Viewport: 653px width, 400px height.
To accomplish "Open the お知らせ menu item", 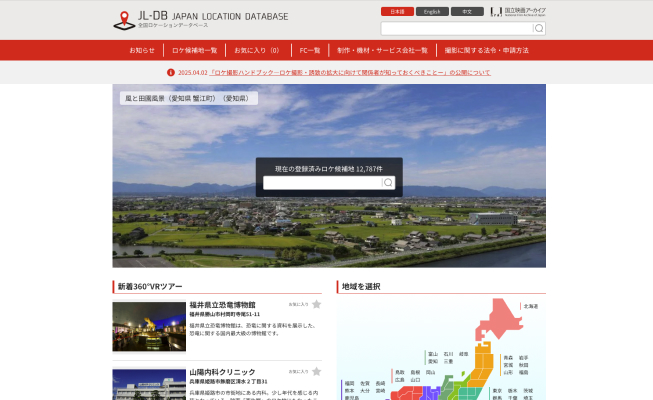I will click(x=142, y=50).
